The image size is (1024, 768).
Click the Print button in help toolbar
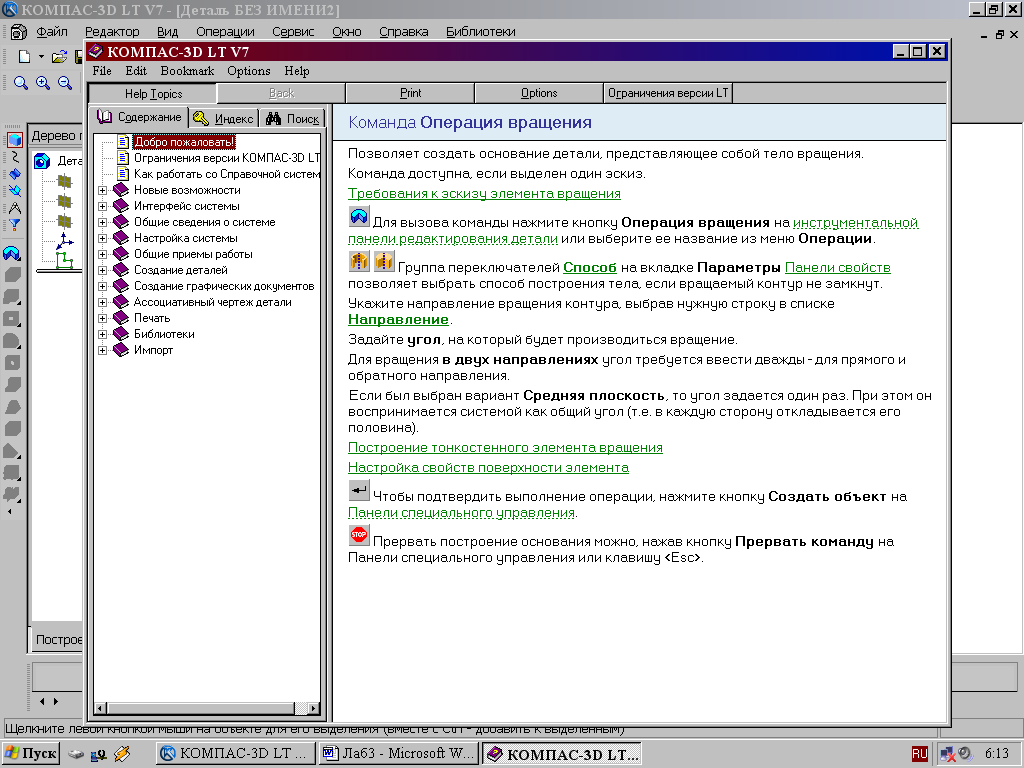tap(410, 93)
